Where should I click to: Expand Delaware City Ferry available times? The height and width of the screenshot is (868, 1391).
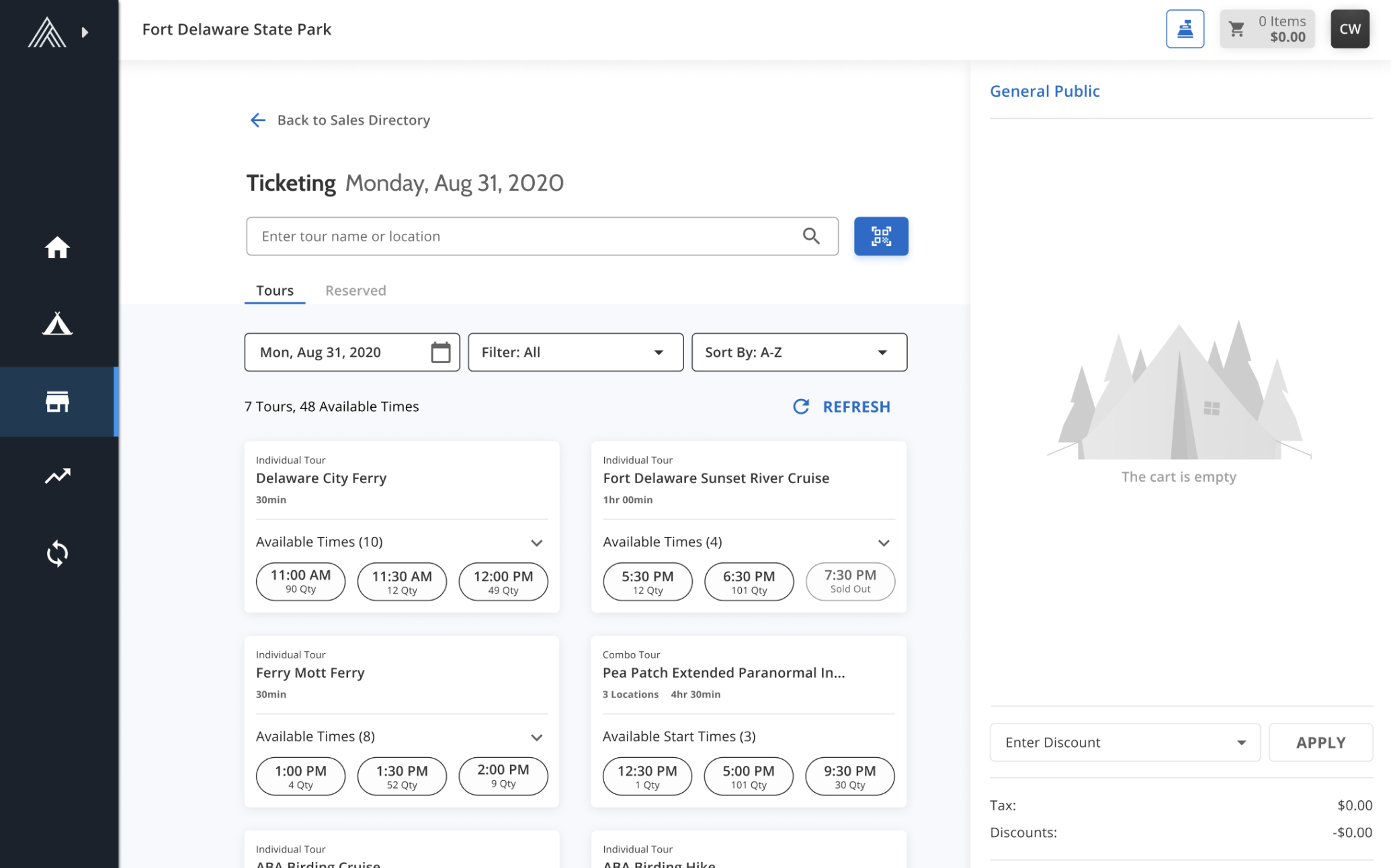tap(536, 542)
